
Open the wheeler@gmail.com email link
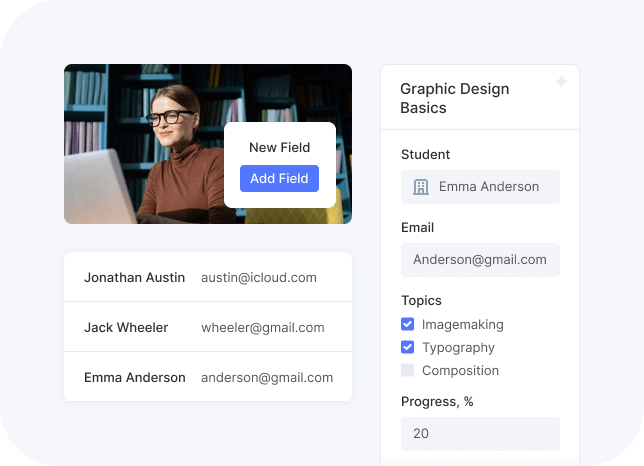click(x=262, y=327)
